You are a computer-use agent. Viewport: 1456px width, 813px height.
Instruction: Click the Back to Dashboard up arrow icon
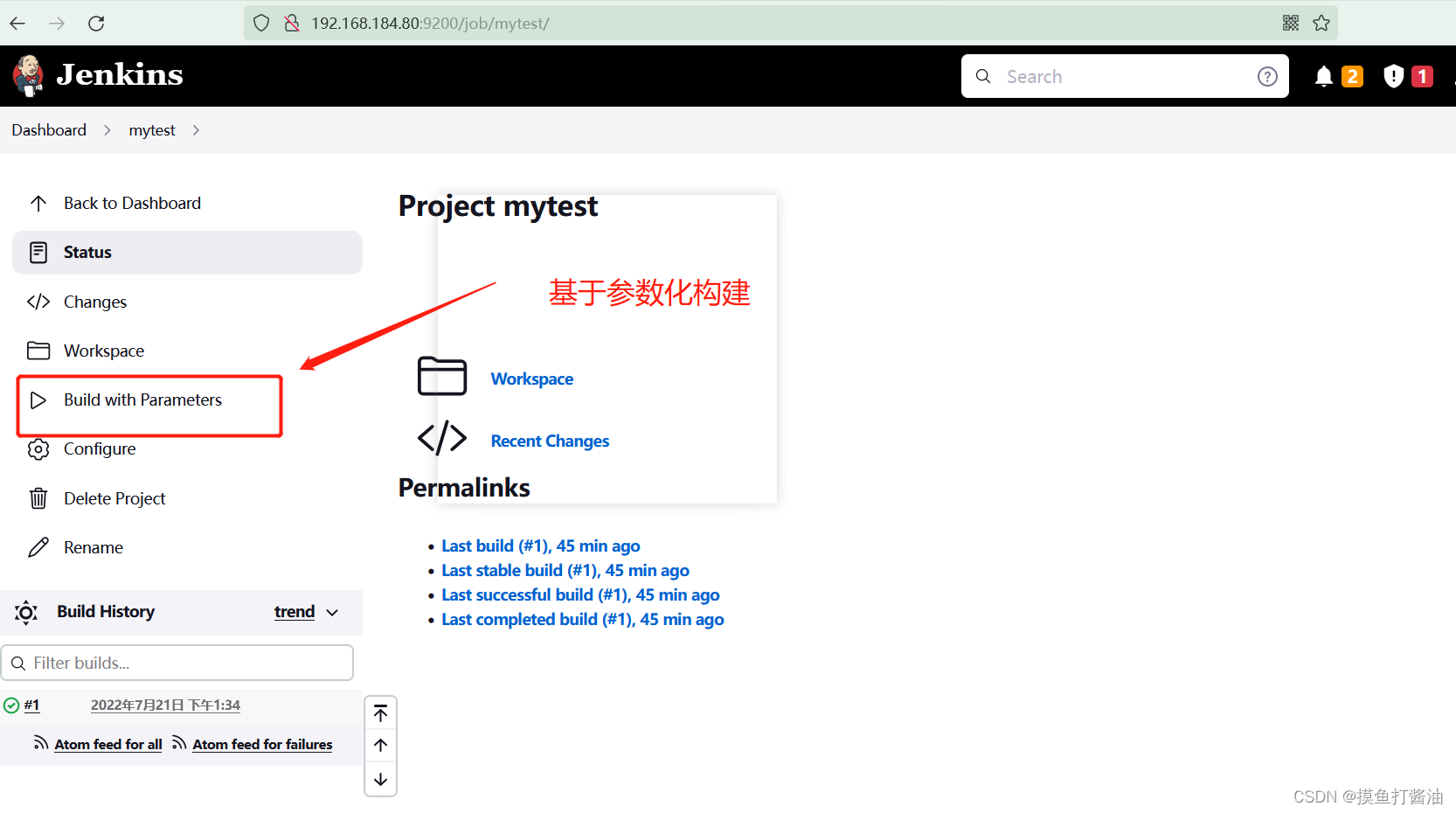coord(38,203)
